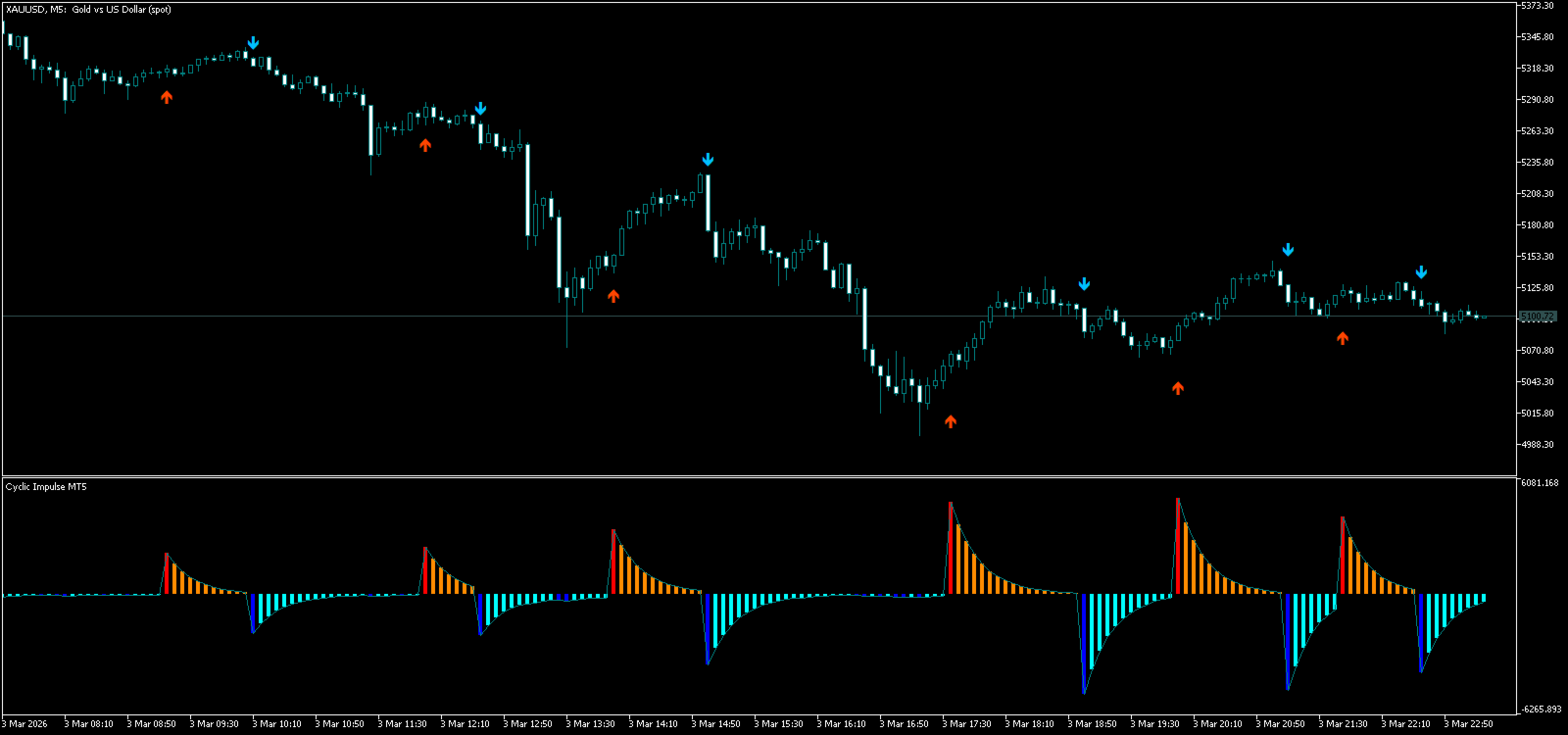Click the 5263.30 price axis label
Image resolution: width=1568 pixels, height=735 pixels.
(x=1537, y=131)
